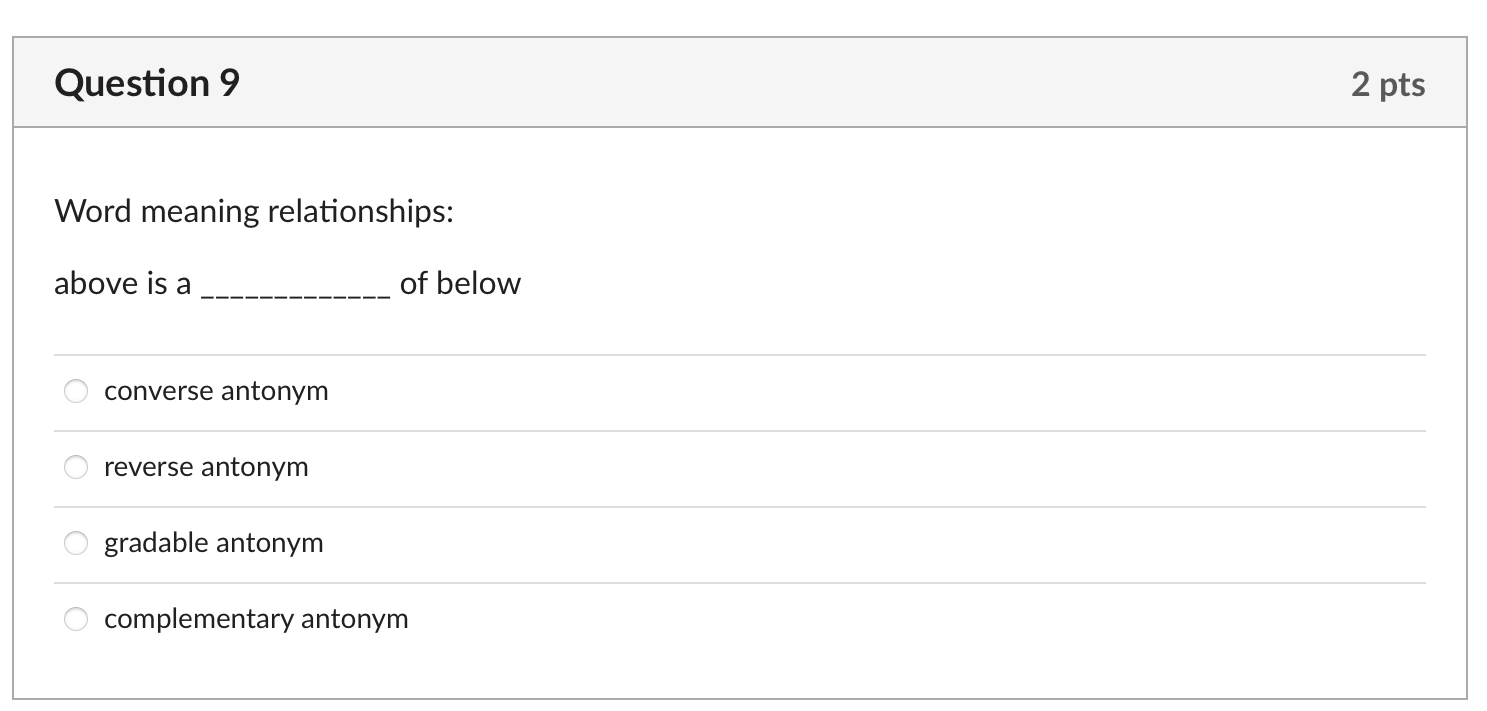Pick the "complementary antonym" radio button
The image size is (1487, 711).
point(77,619)
